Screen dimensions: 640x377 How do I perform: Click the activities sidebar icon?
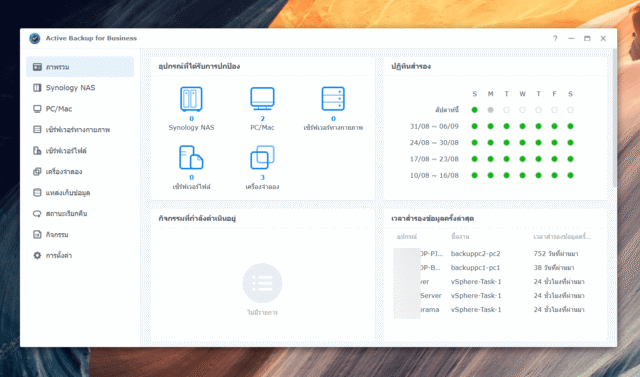point(37,235)
